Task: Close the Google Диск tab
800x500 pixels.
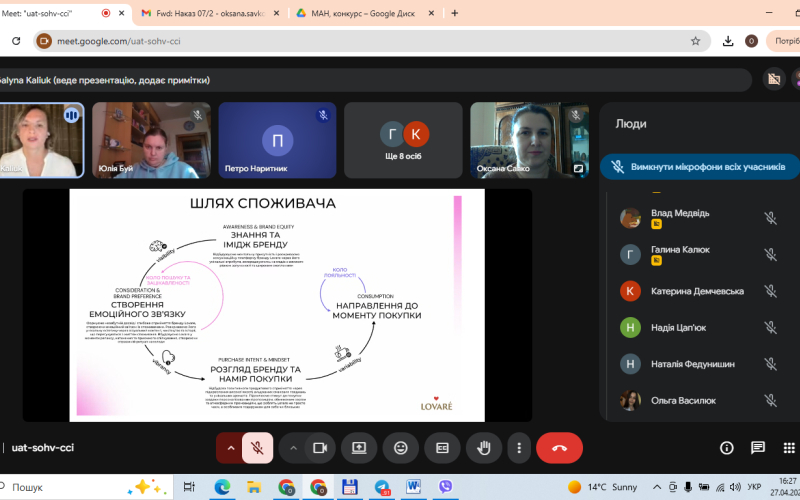Action: [x=431, y=13]
